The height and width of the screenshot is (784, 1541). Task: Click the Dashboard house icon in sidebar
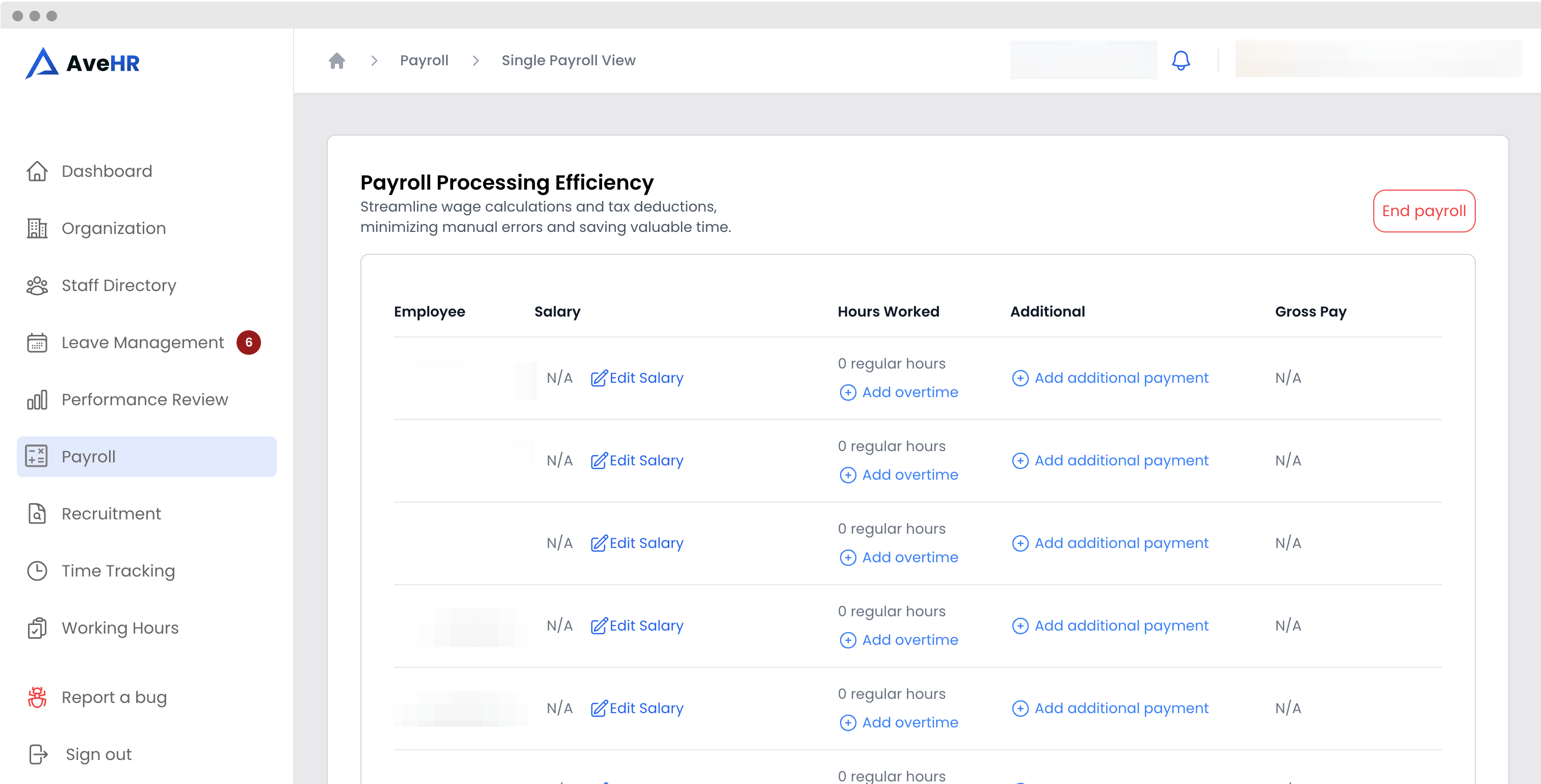point(37,171)
